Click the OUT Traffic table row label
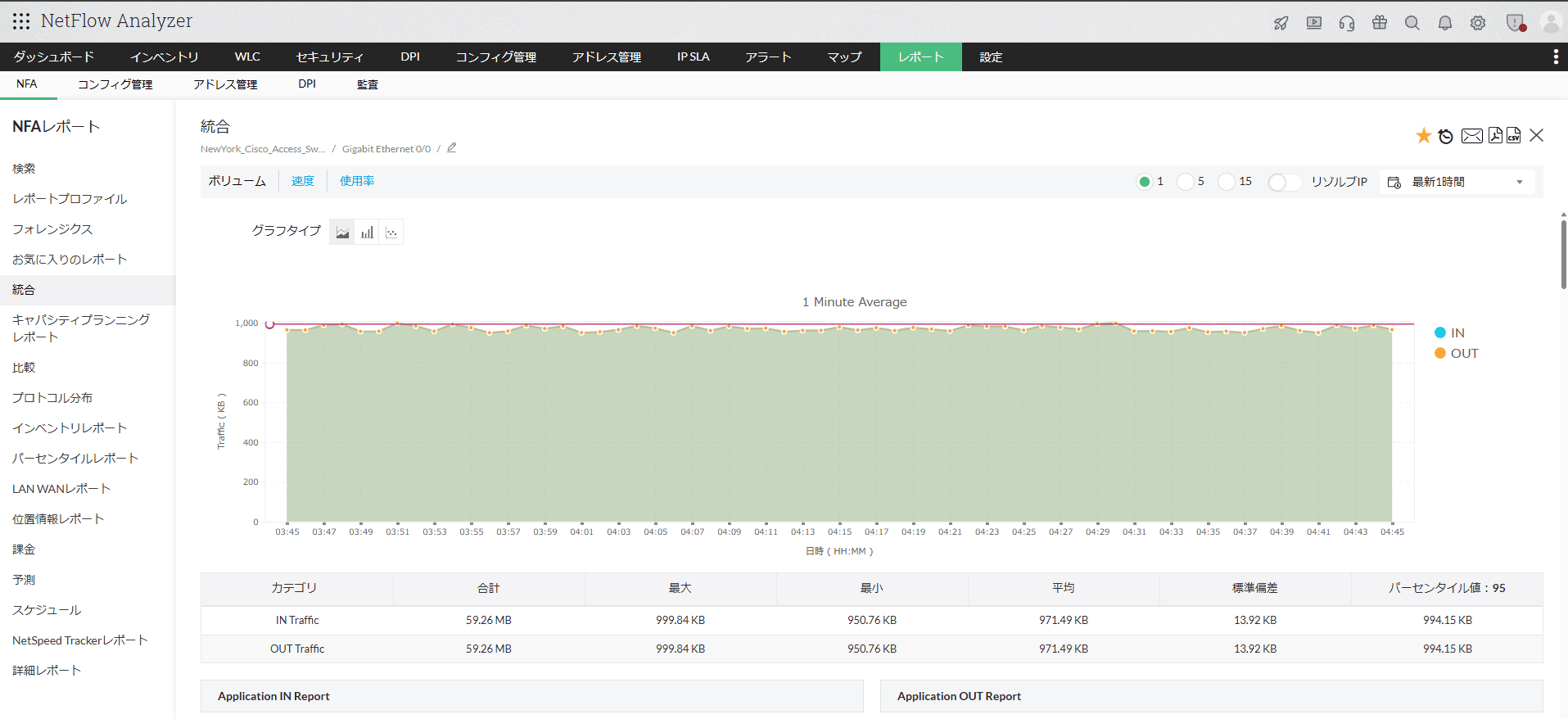1568x719 pixels. [297, 649]
